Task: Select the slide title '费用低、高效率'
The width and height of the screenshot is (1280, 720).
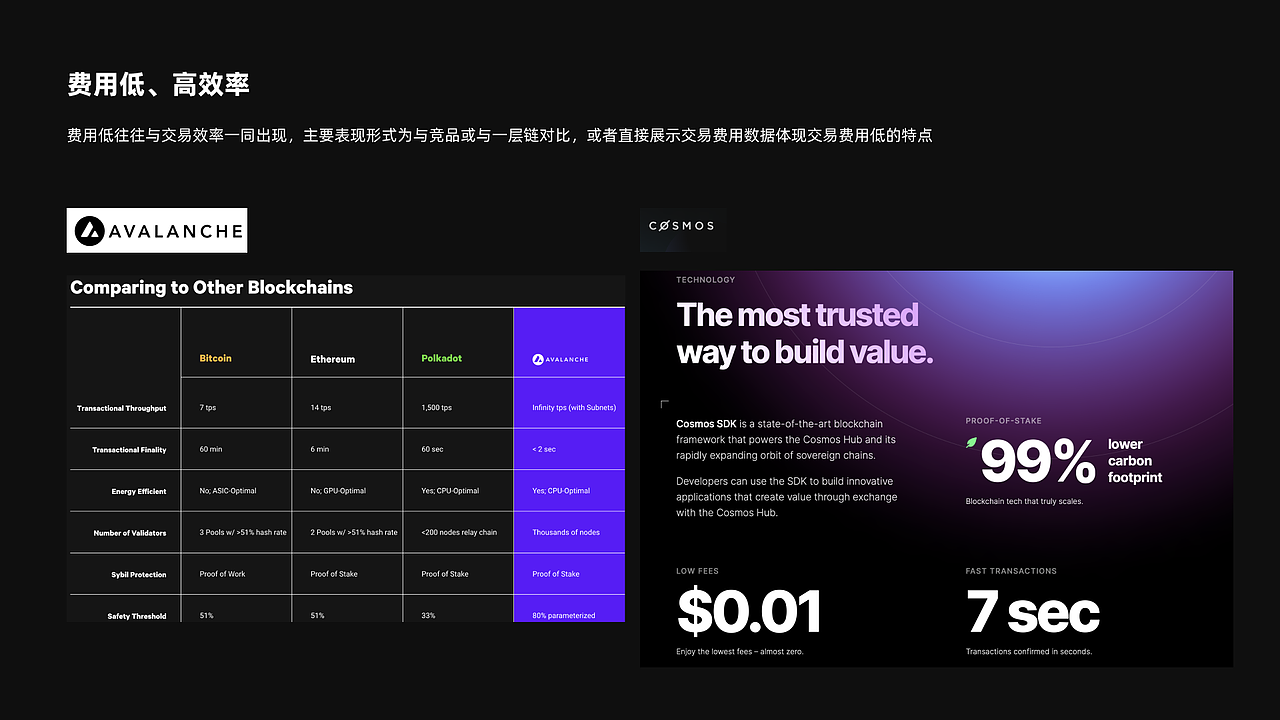Action: point(158,85)
